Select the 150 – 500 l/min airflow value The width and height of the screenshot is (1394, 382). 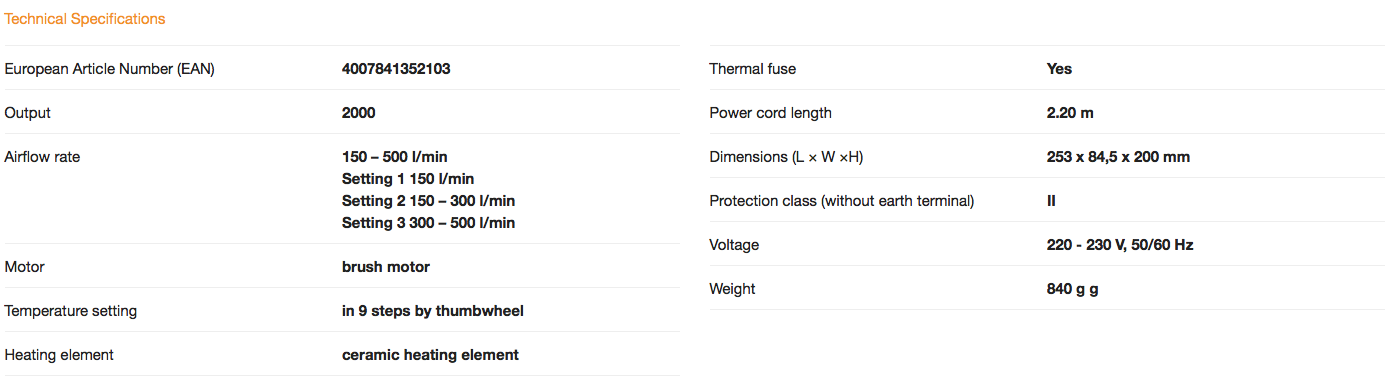tap(395, 157)
